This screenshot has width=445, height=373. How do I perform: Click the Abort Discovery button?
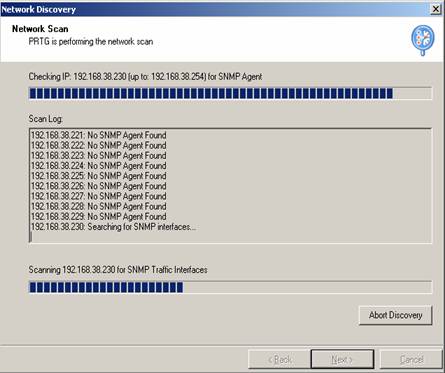coord(395,315)
